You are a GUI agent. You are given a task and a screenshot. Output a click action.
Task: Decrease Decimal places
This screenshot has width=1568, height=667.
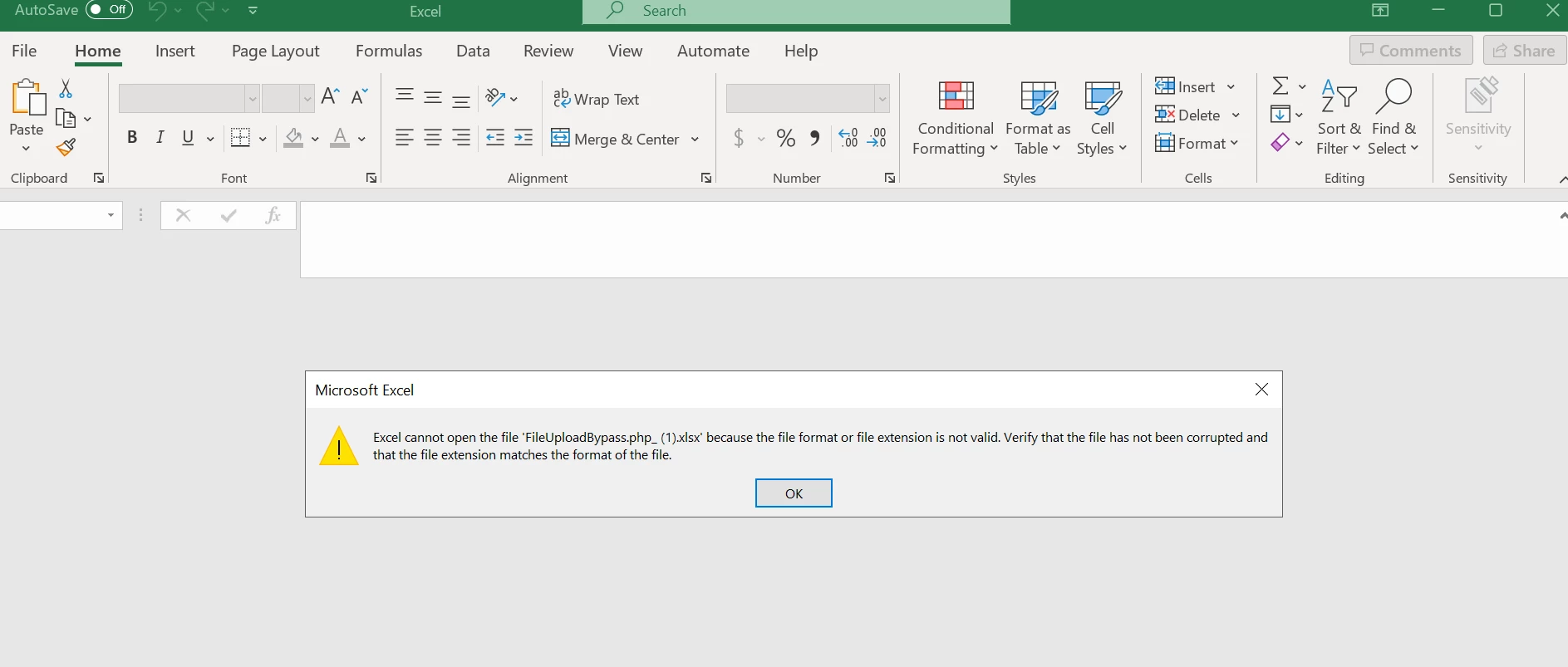click(877, 138)
